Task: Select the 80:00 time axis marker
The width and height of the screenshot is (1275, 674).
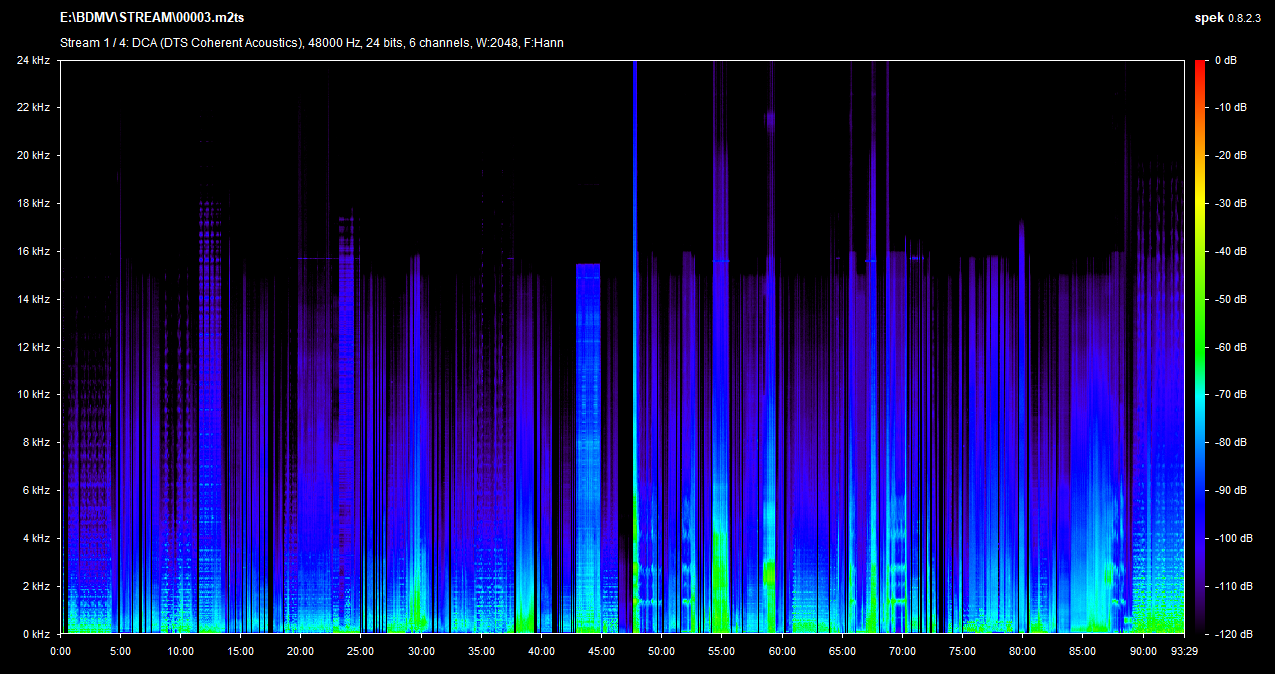Action: (1022, 651)
